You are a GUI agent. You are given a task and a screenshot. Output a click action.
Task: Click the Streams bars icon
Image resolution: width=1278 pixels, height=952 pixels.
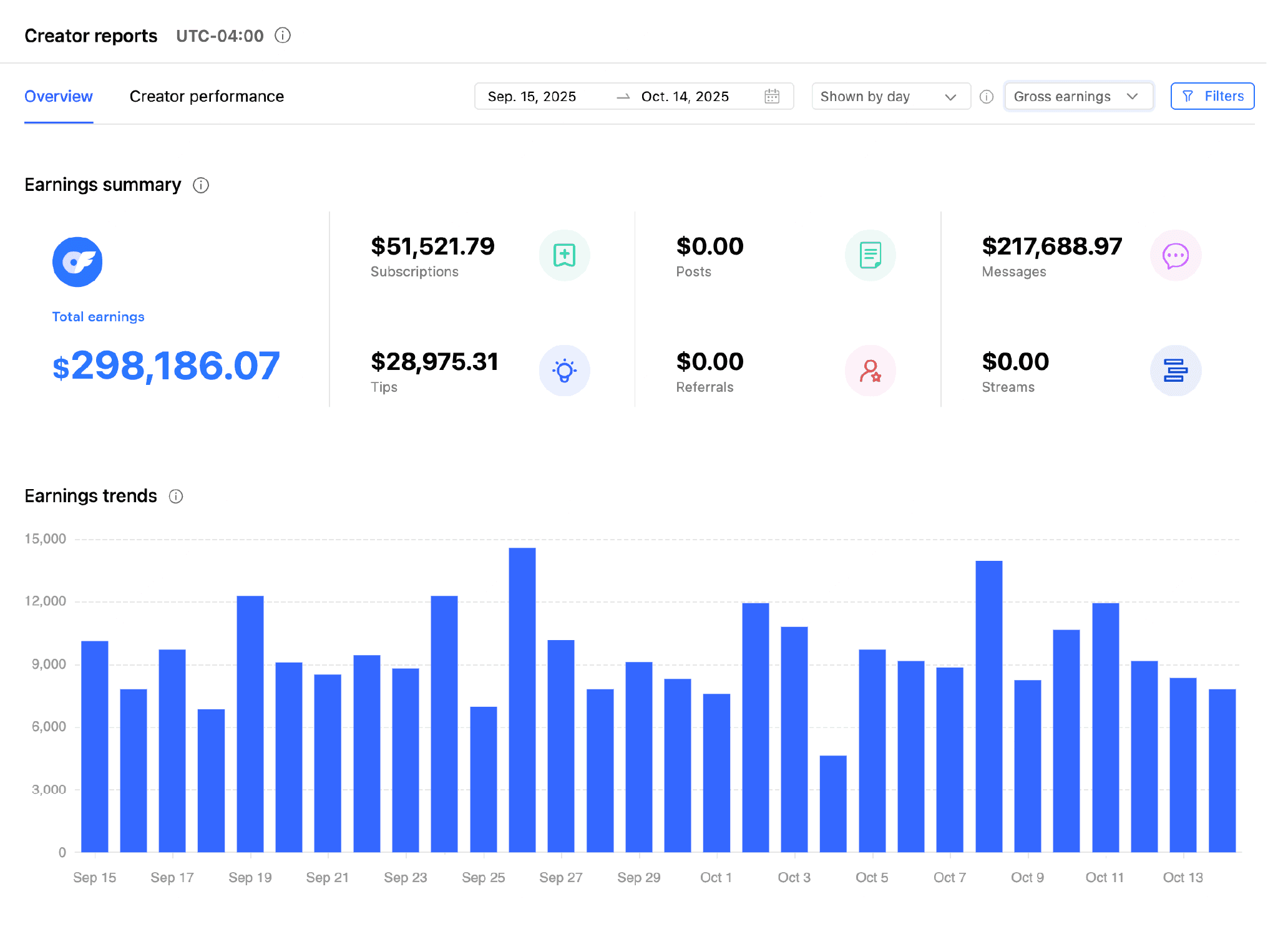1175,371
